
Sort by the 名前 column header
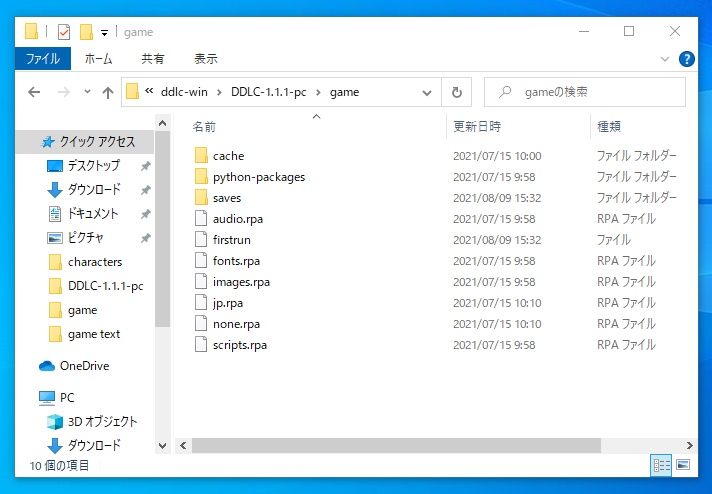(x=204, y=127)
